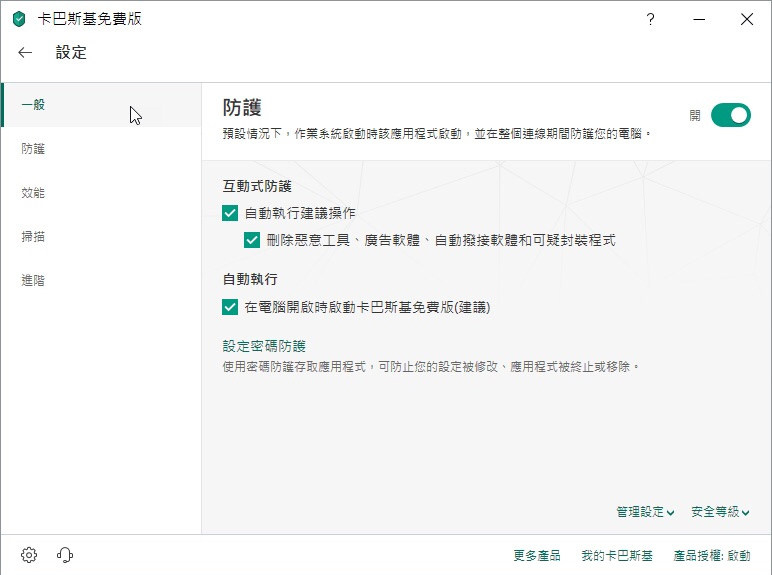Expand the 管理設定 dropdown

[645, 512]
